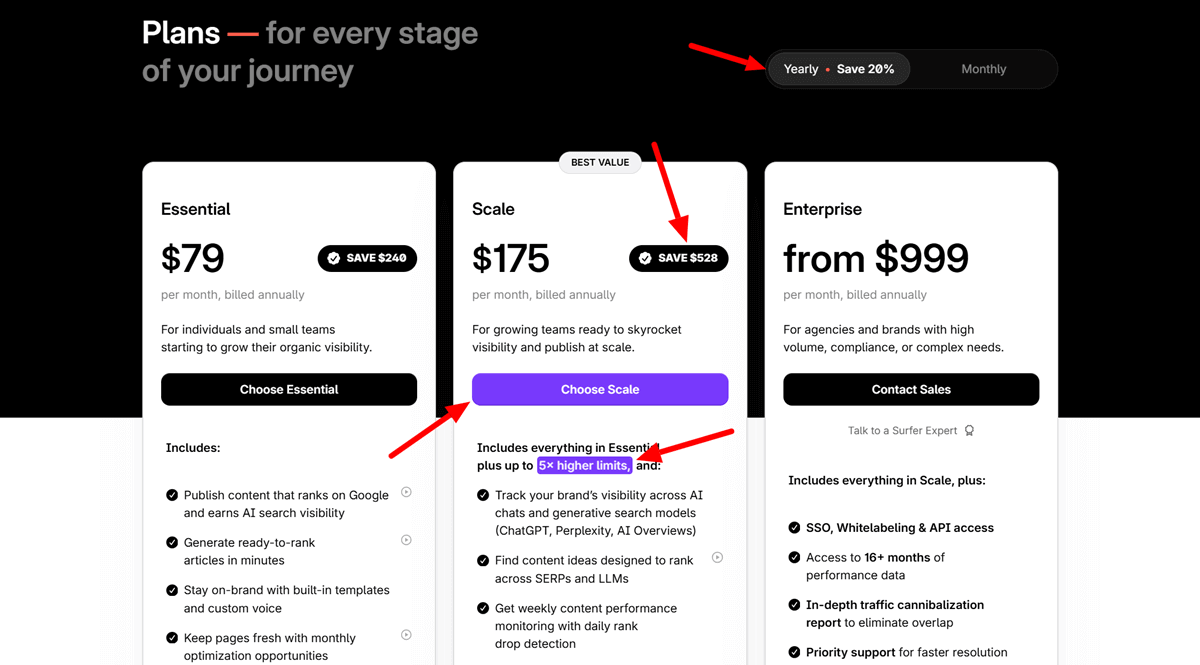Click the BEST VALUE badge above Scale plan
Viewport: 1200px width, 665px height.
[599, 162]
